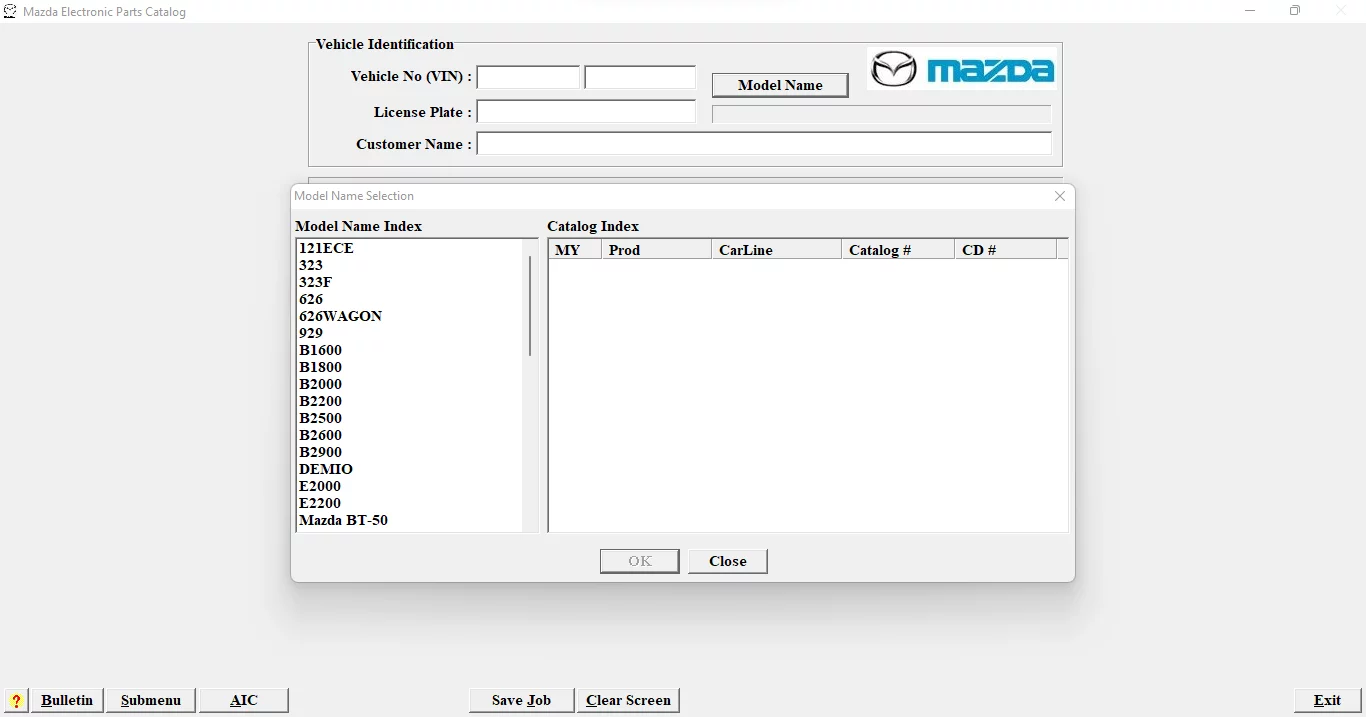Pick B2500 in the model list
The image size is (1366, 717).
321,418
